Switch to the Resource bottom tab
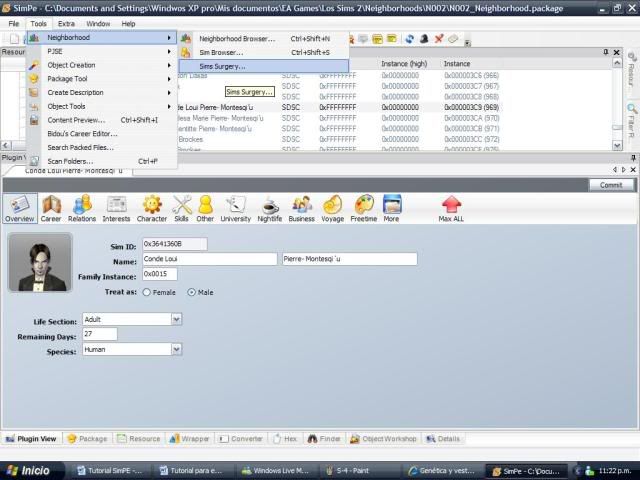Viewport: 640px width, 480px height. tap(139, 439)
